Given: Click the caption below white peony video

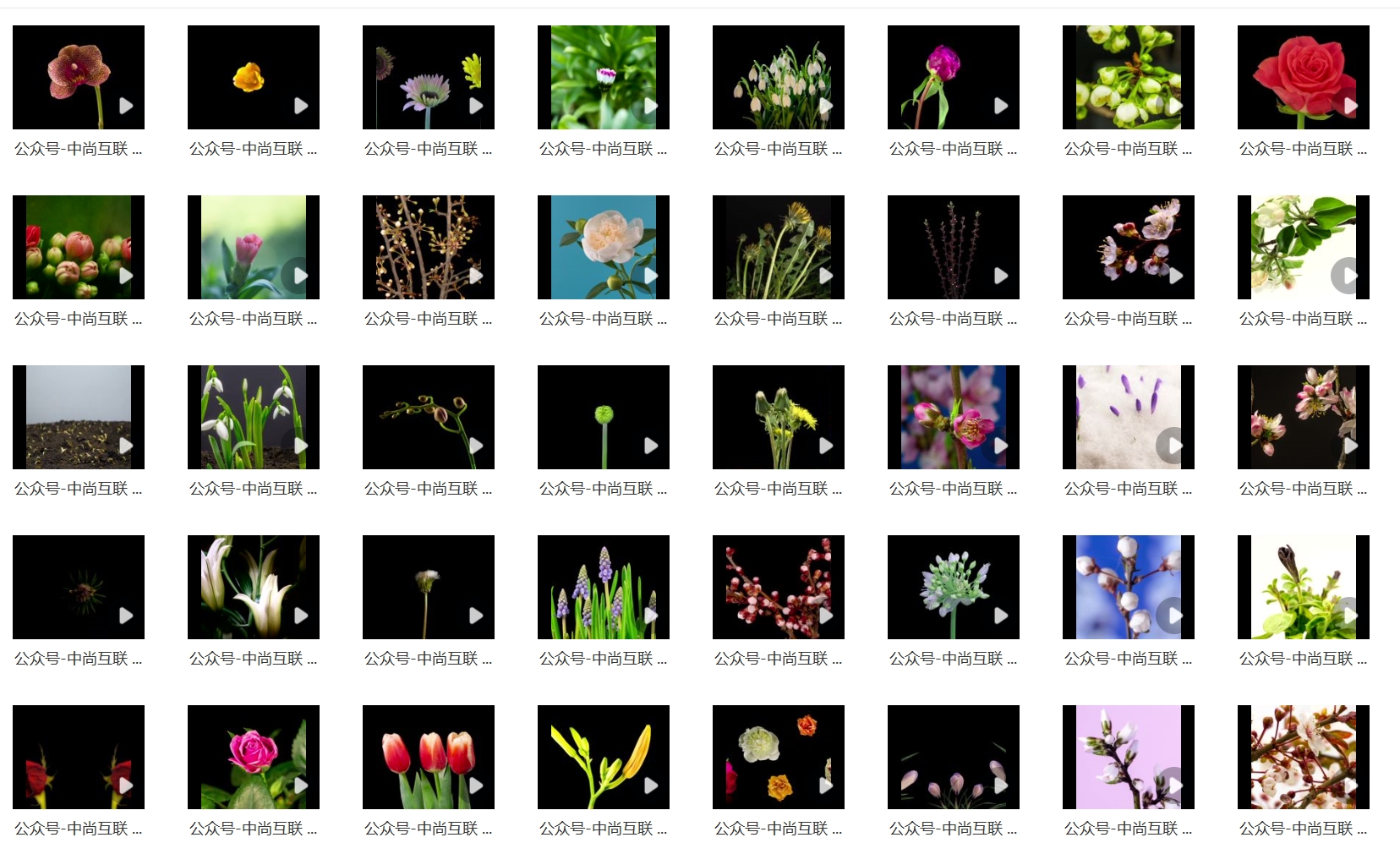Looking at the screenshot, I should point(603,319).
